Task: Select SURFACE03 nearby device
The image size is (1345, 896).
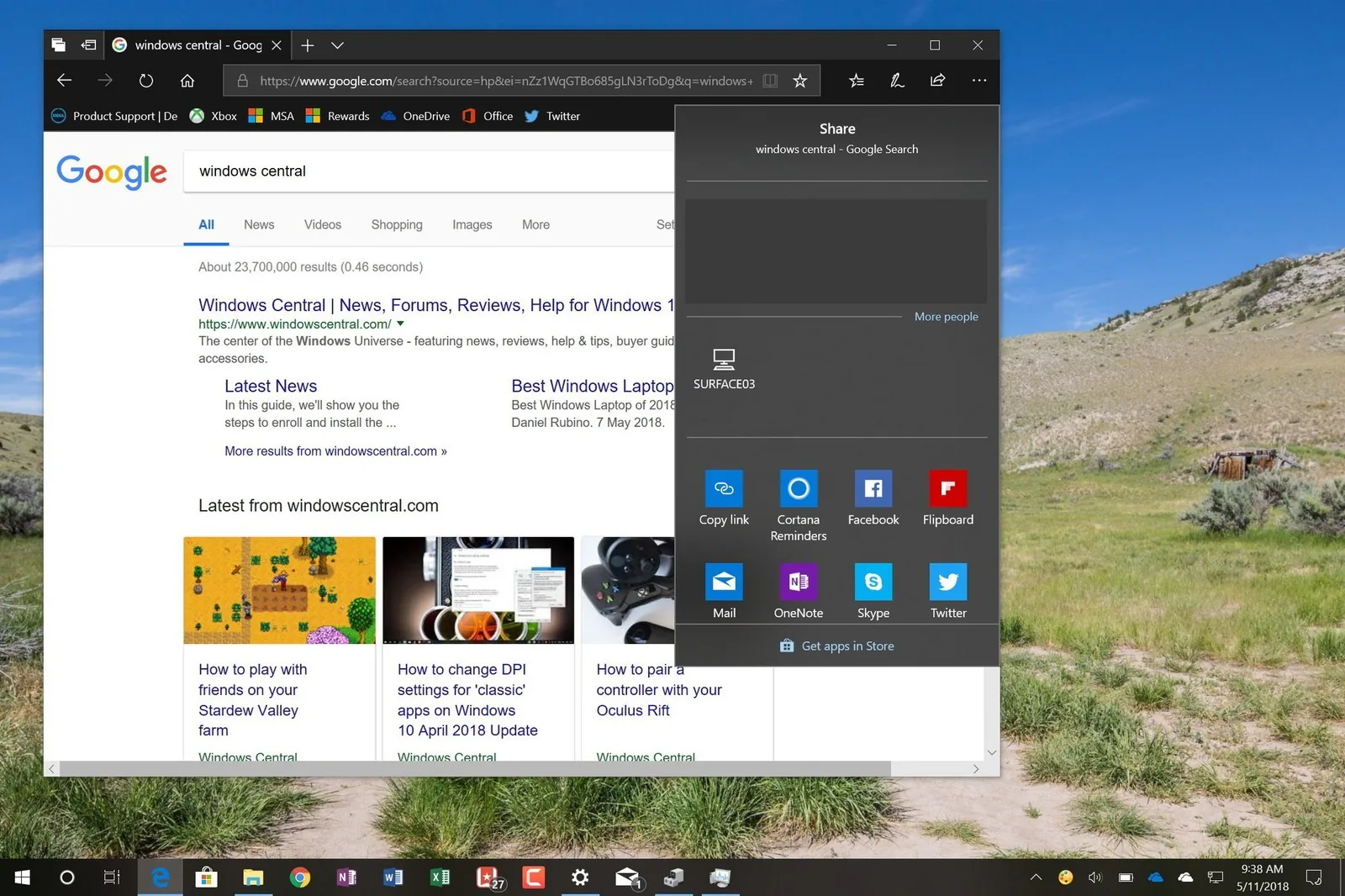Action: coord(724,370)
